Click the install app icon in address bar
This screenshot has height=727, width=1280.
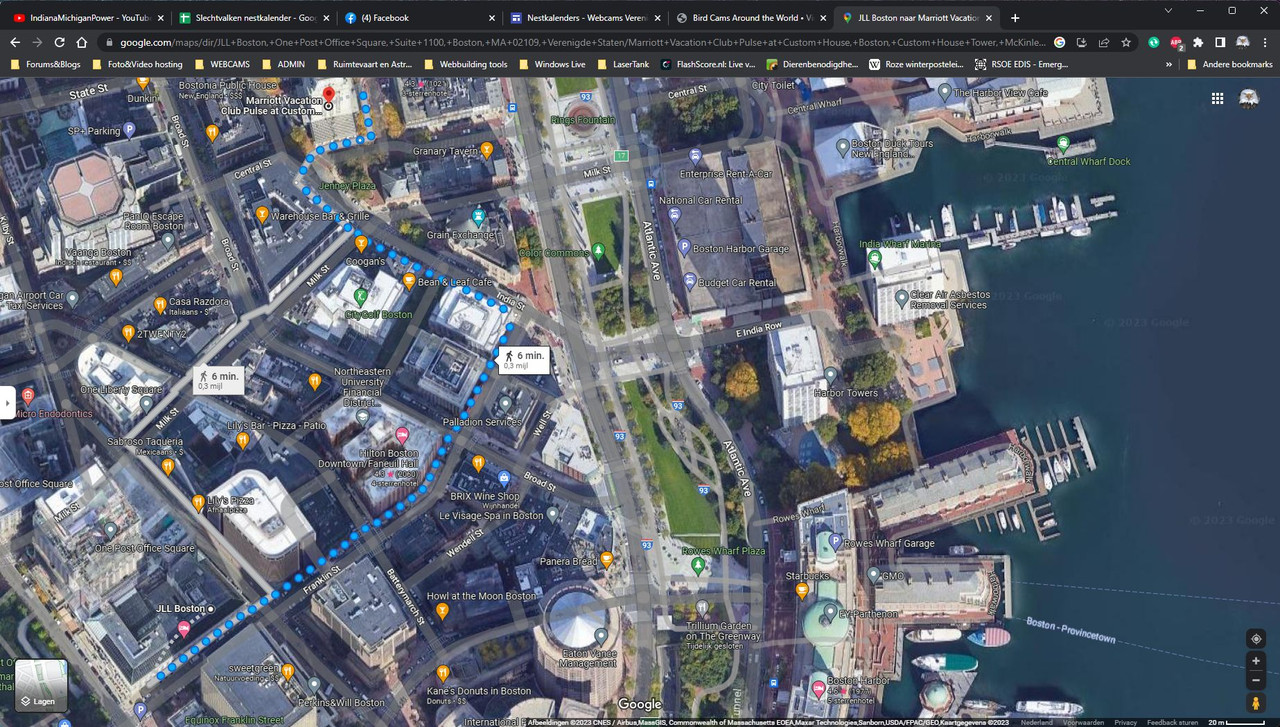1081,42
